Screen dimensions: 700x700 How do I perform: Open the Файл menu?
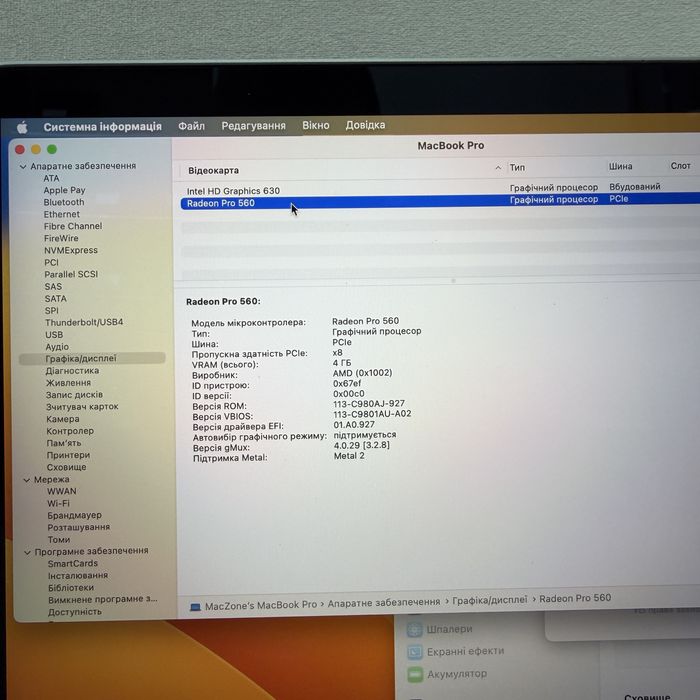pos(192,126)
